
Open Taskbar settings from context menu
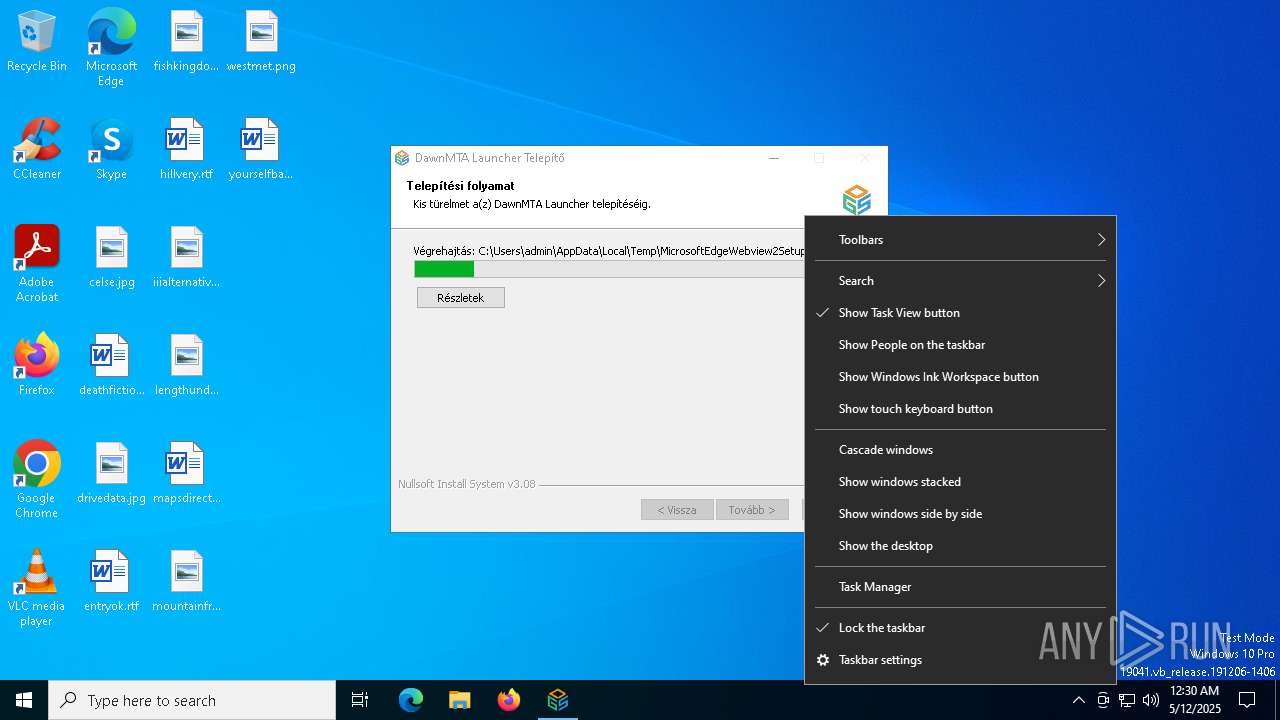point(960,660)
